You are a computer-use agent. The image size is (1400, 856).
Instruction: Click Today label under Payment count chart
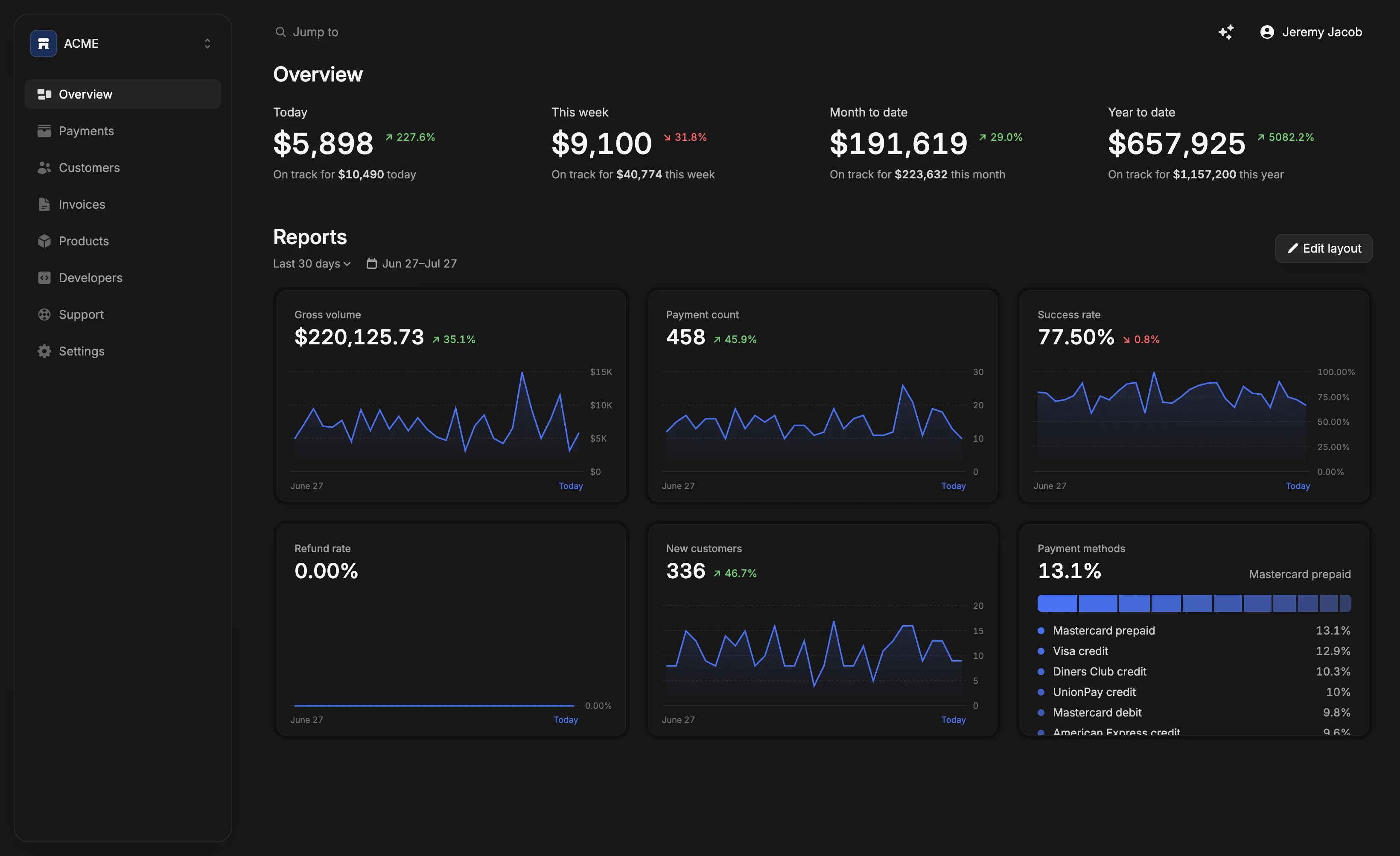954,486
